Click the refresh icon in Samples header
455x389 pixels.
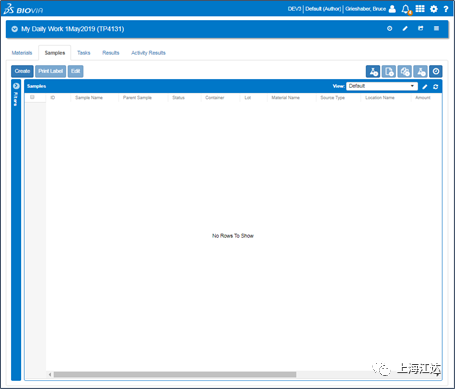coord(436,87)
